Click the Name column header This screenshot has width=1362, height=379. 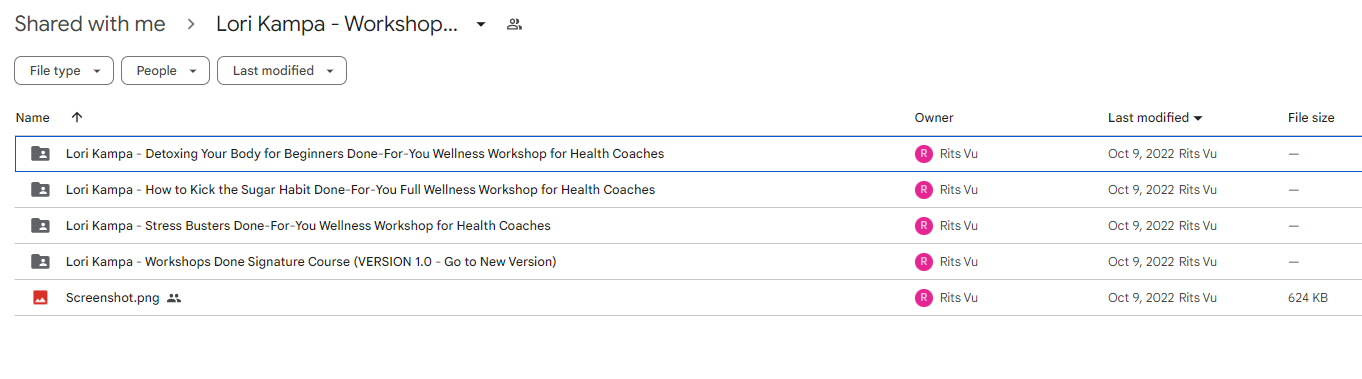(x=33, y=118)
